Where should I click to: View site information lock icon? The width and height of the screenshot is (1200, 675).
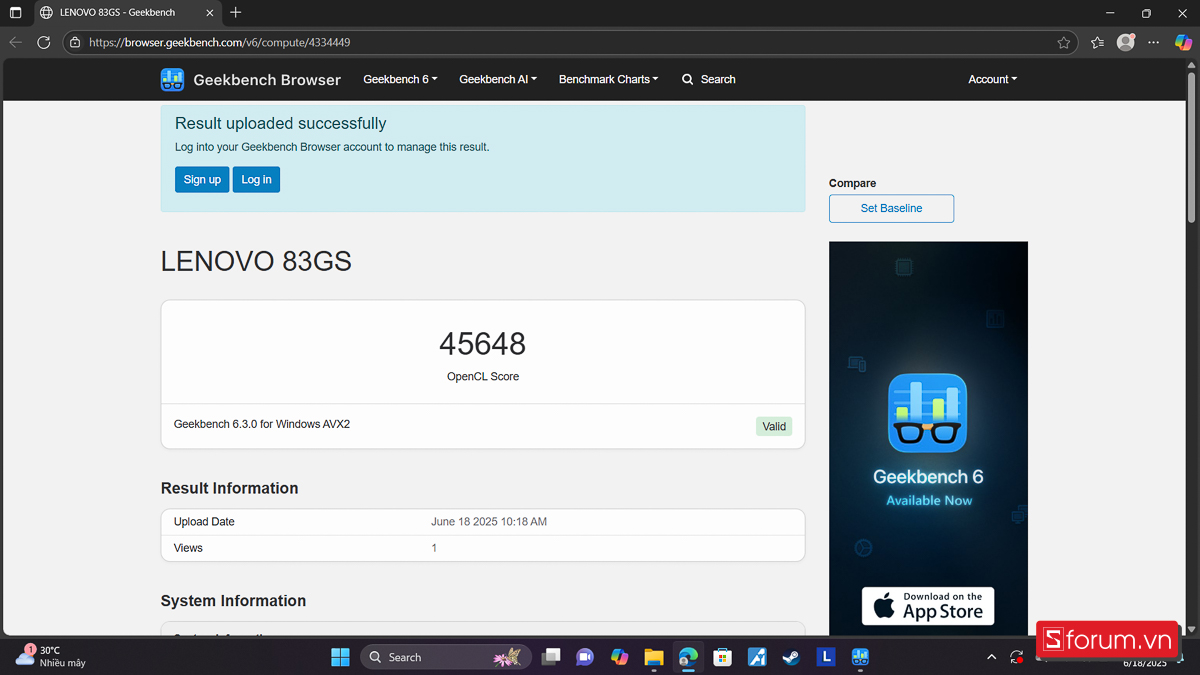coord(75,42)
